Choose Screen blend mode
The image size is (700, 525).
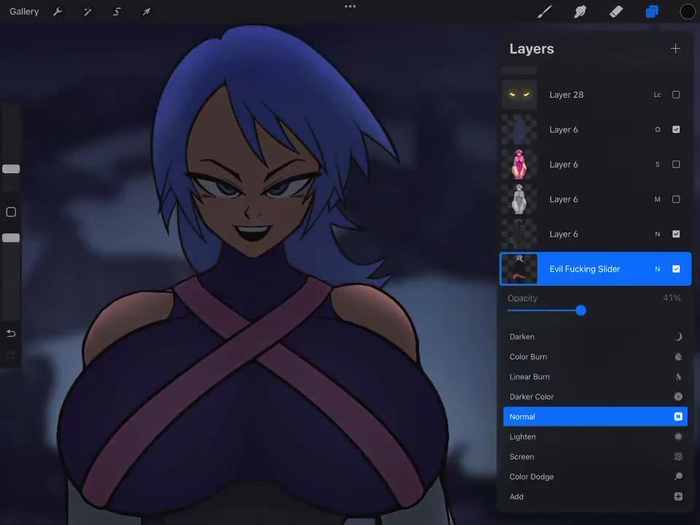pyautogui.click(x=595, y=457)
